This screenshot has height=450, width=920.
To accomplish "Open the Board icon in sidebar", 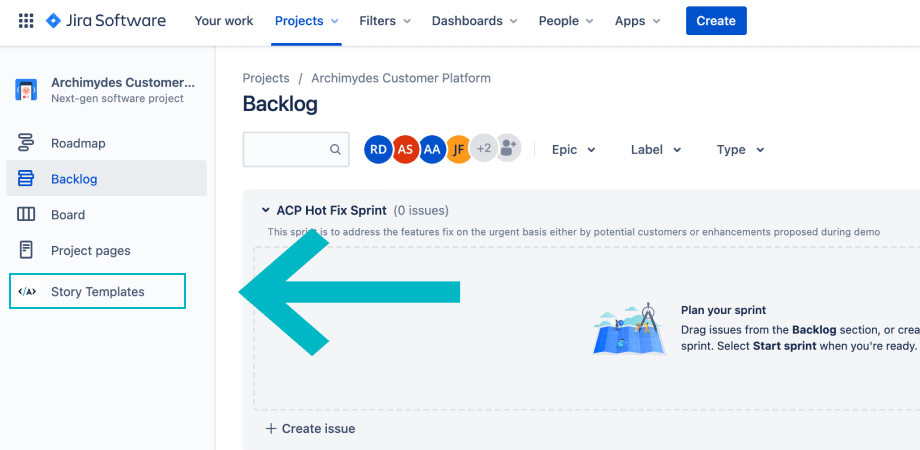I will coord(26,215).
